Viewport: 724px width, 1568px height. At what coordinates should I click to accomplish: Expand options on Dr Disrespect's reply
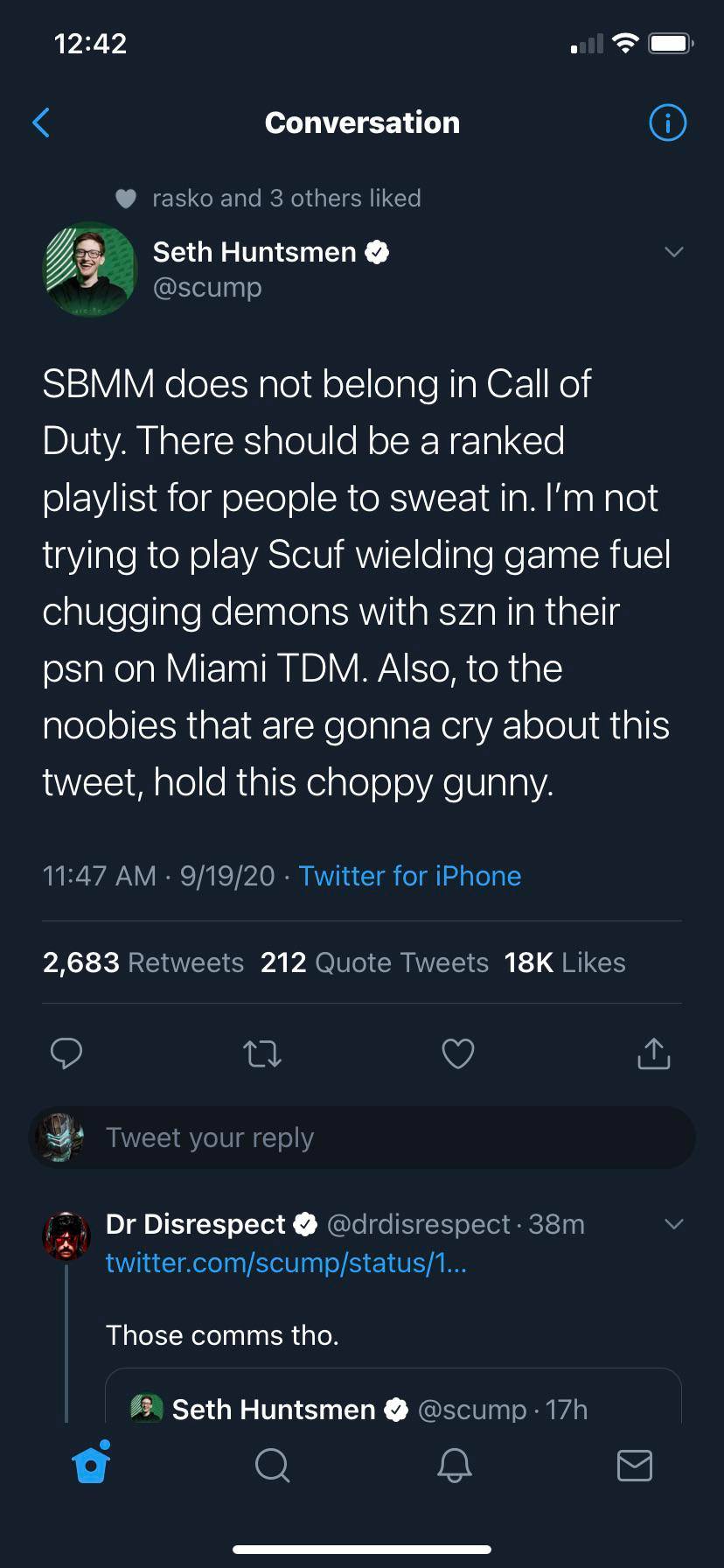[673, 1224]
